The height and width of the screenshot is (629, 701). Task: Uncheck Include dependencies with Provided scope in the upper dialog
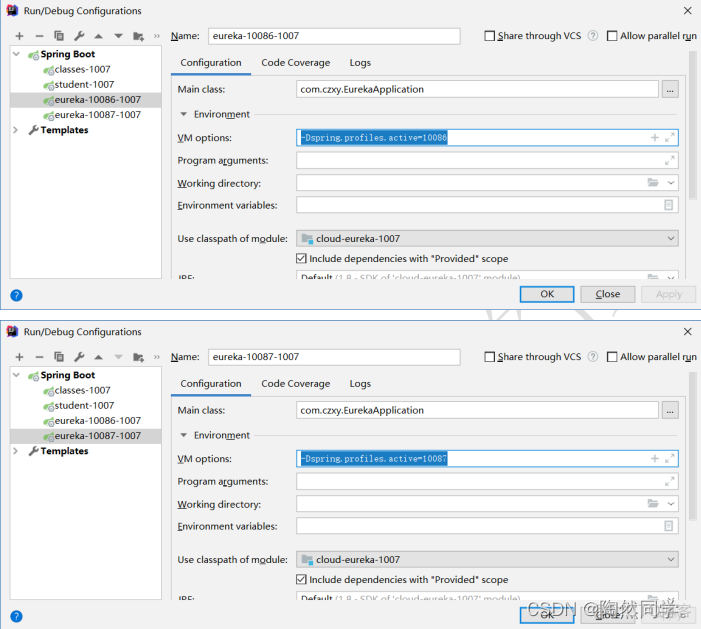(x=302, y=259)
